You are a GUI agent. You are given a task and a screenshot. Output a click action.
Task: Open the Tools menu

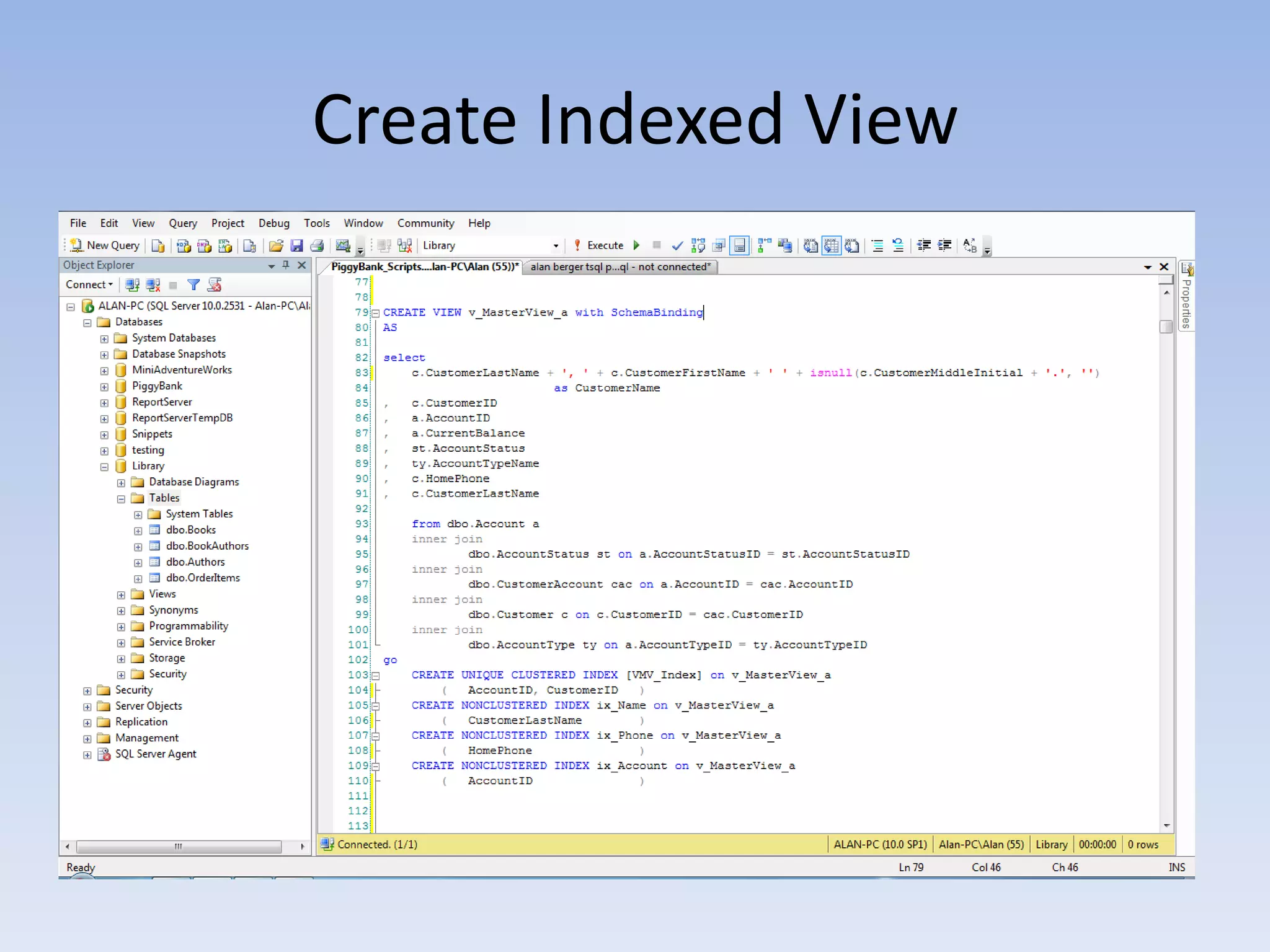pos(317,223)
